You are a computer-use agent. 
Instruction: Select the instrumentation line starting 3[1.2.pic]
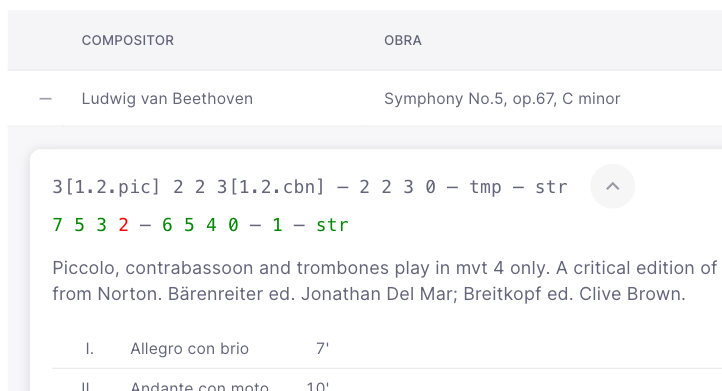coord(310,187)
